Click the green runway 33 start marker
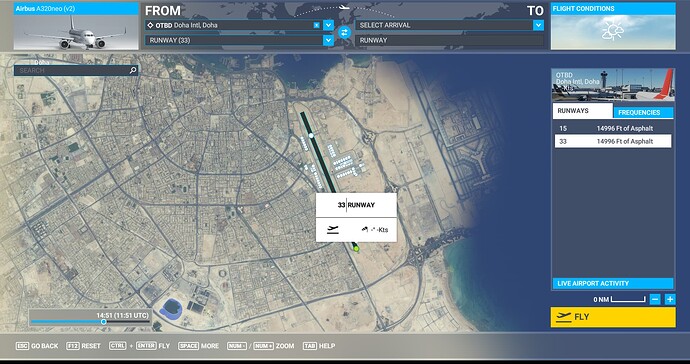Screen dimensions: 690x364 point(356,249)
